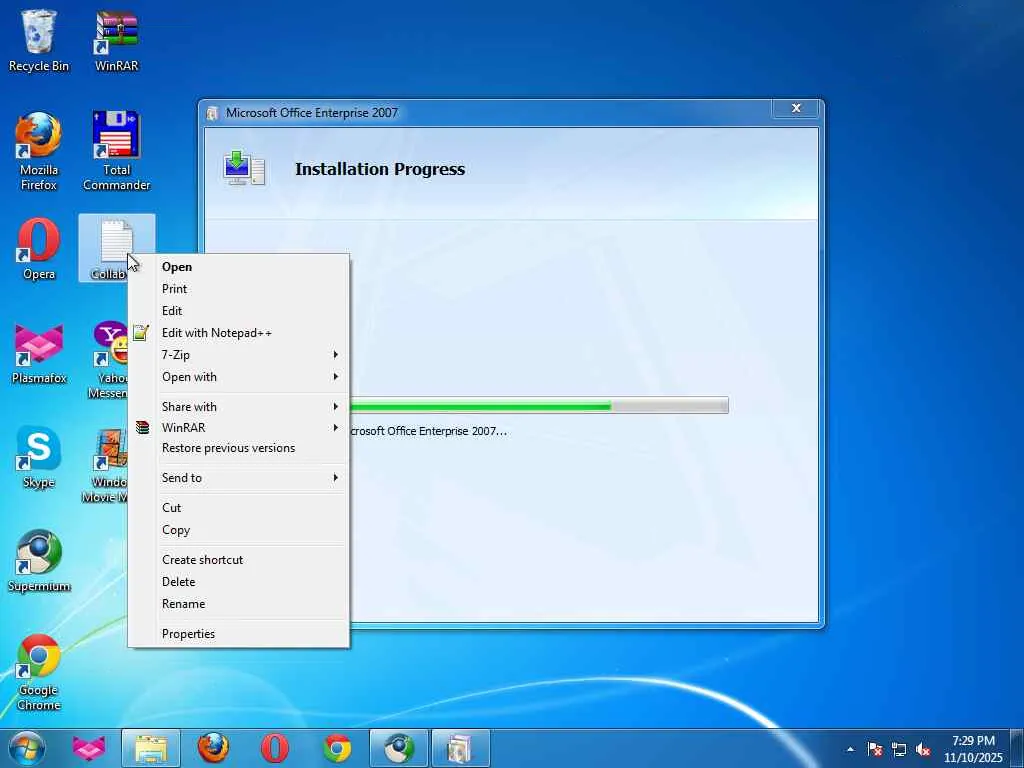Select the Opera desktop shortcut
Screen dimensions: 1024x768
coord(39,249)
